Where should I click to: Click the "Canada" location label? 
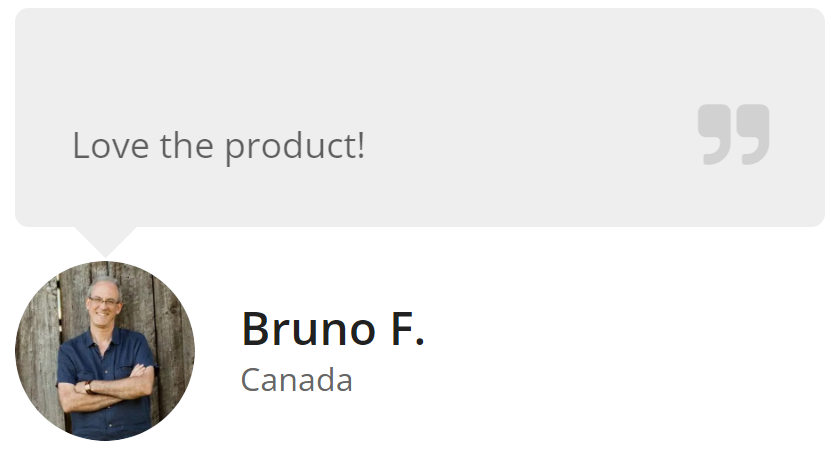[296, 380]
